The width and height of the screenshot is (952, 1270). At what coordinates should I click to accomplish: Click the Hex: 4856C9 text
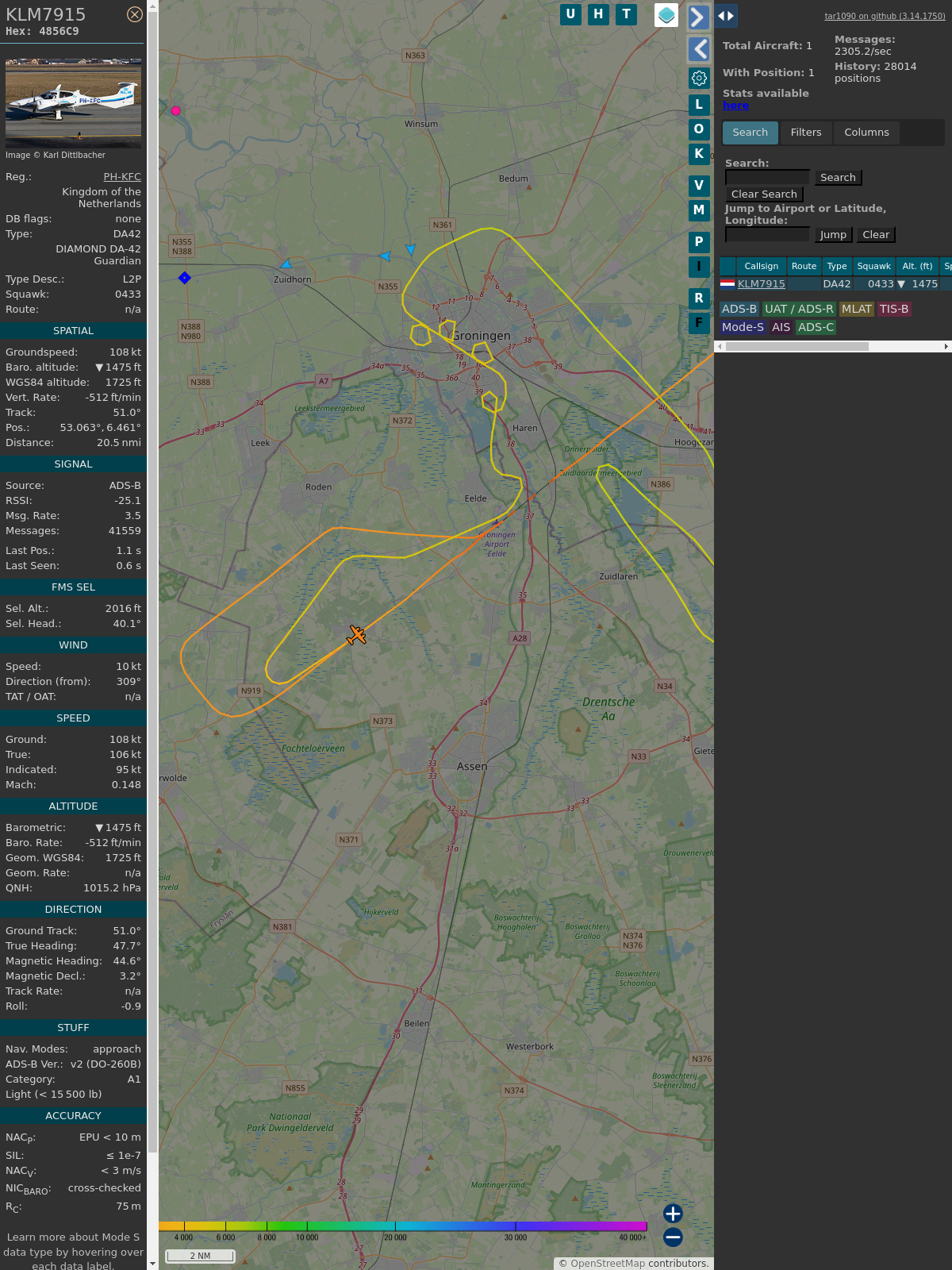coord(42,32)
